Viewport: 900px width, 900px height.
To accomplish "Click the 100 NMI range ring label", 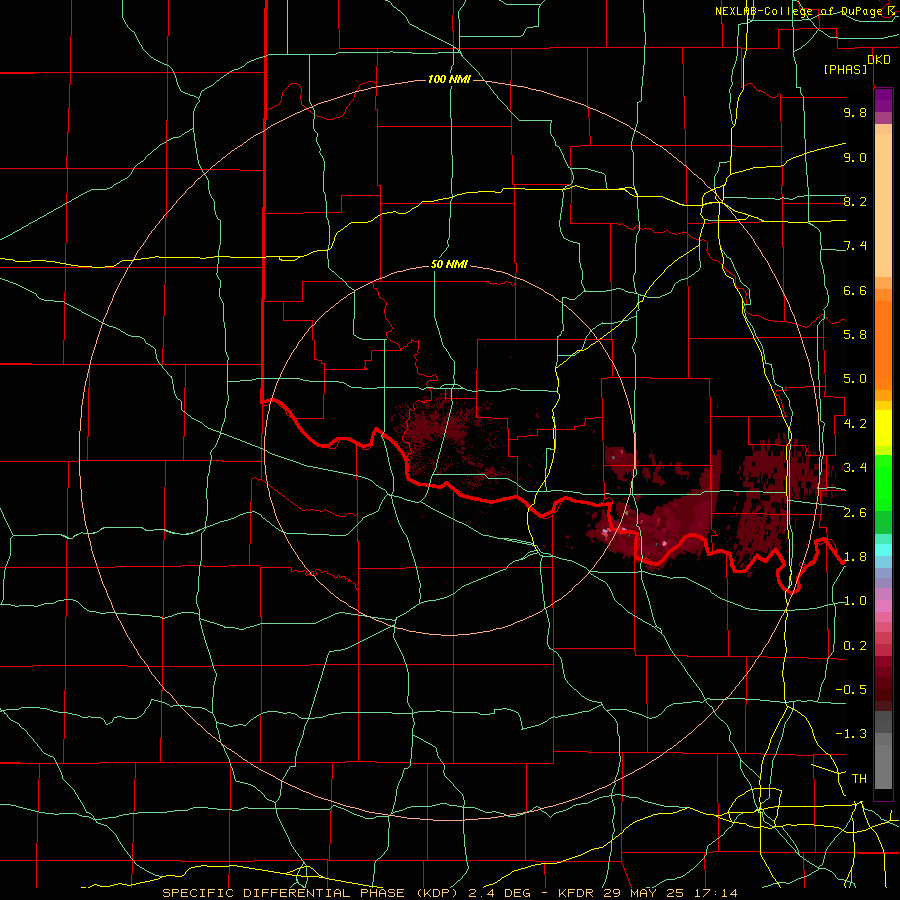I will pos(449,79).
